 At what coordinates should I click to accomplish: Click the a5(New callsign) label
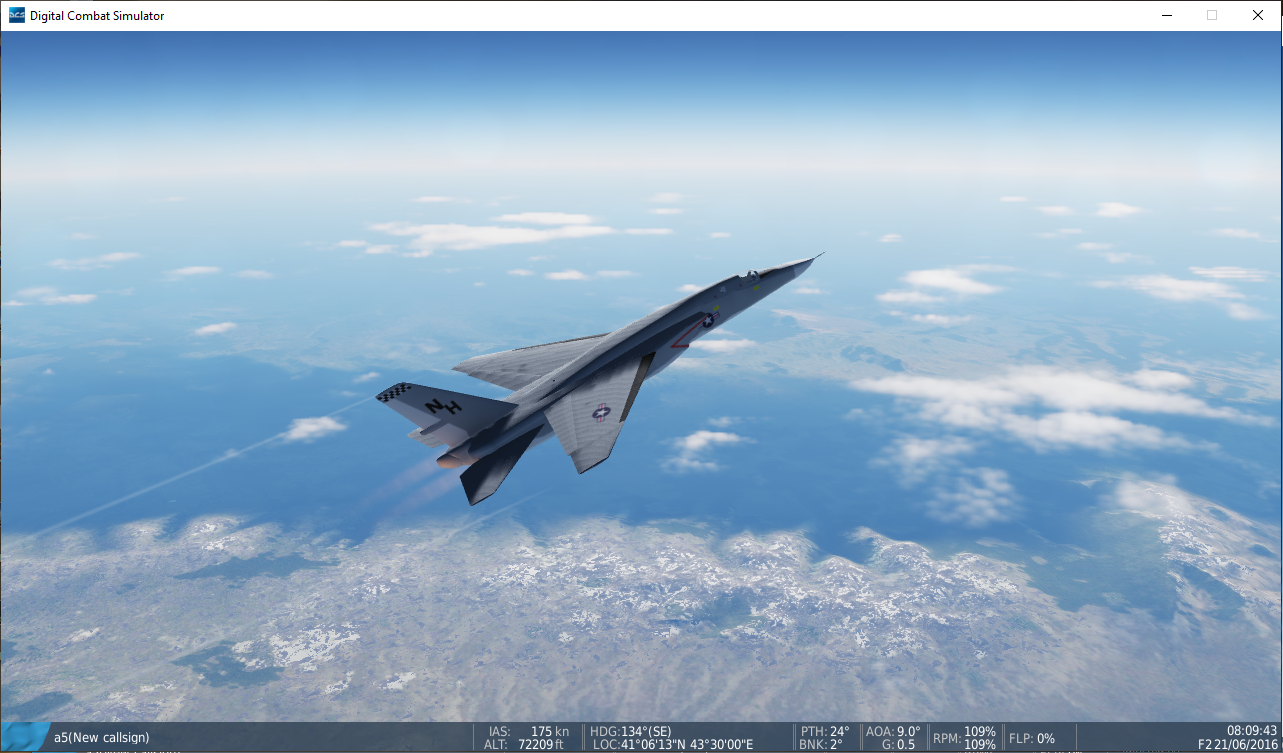(104, 737)
